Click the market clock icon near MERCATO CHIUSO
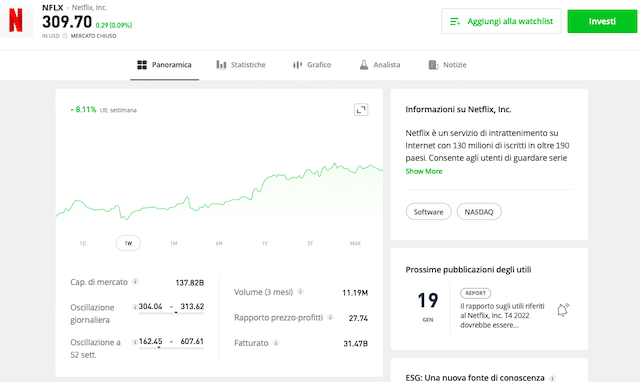 tap(65, 36)
